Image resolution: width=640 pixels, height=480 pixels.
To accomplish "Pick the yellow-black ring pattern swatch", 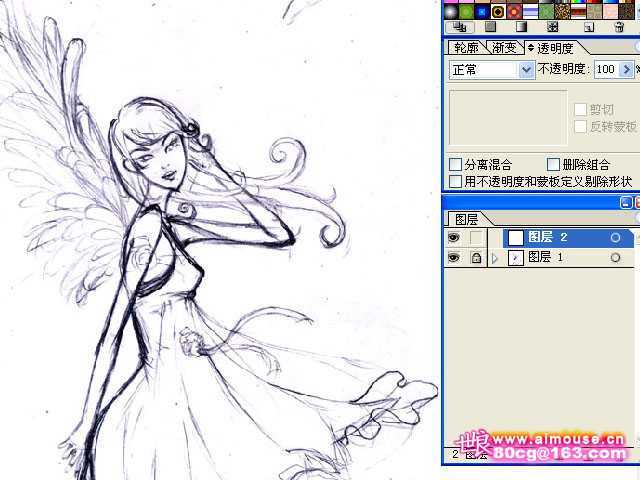I will click(x=498, y=11).
